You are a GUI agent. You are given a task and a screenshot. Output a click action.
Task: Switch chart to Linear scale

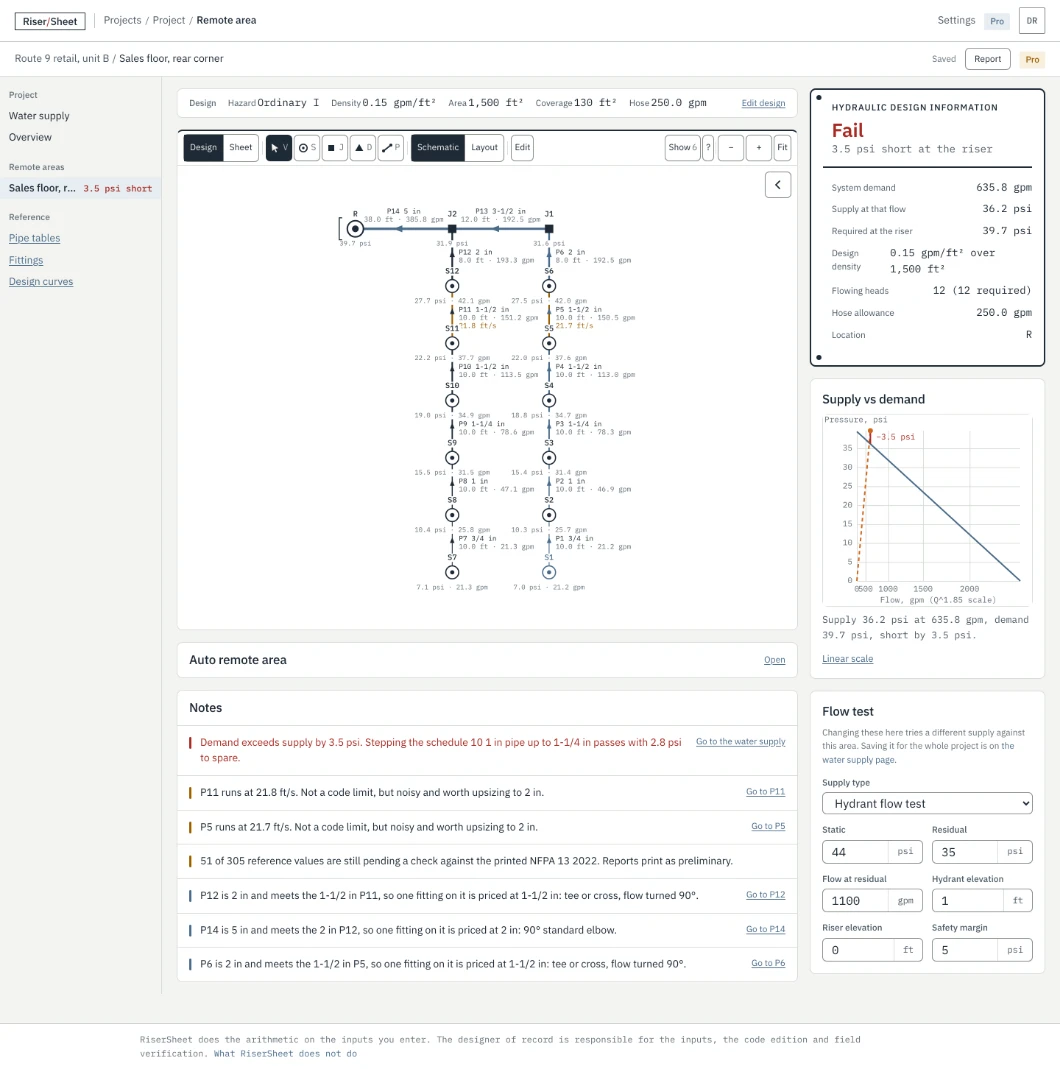(x=847, y=659)
